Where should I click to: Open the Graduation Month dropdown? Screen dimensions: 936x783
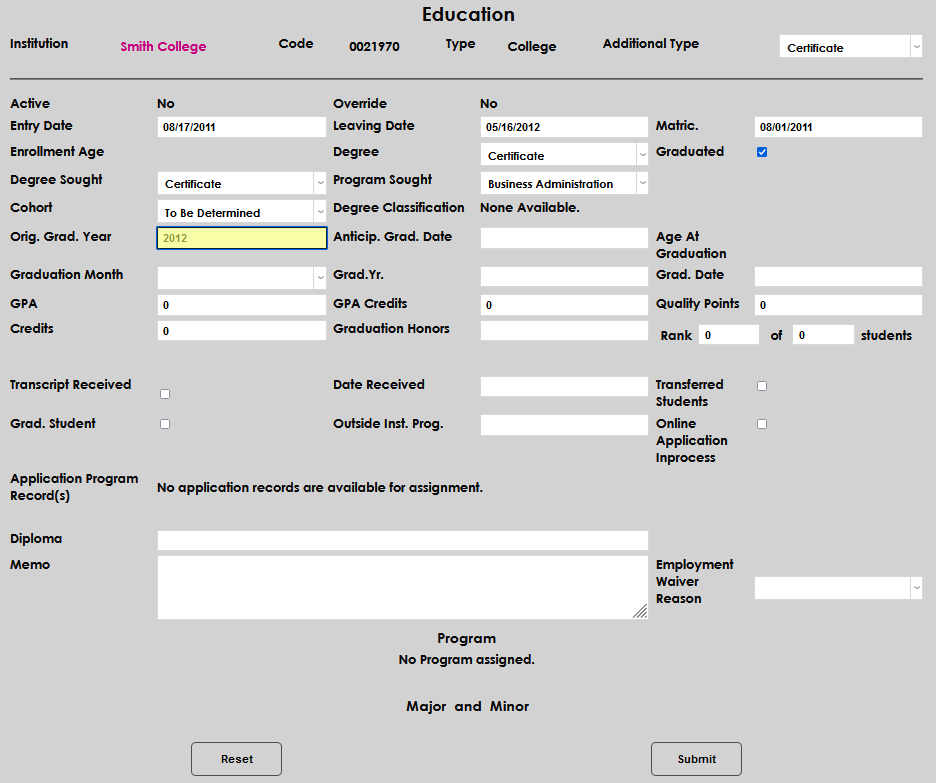[x=242, y=278]
